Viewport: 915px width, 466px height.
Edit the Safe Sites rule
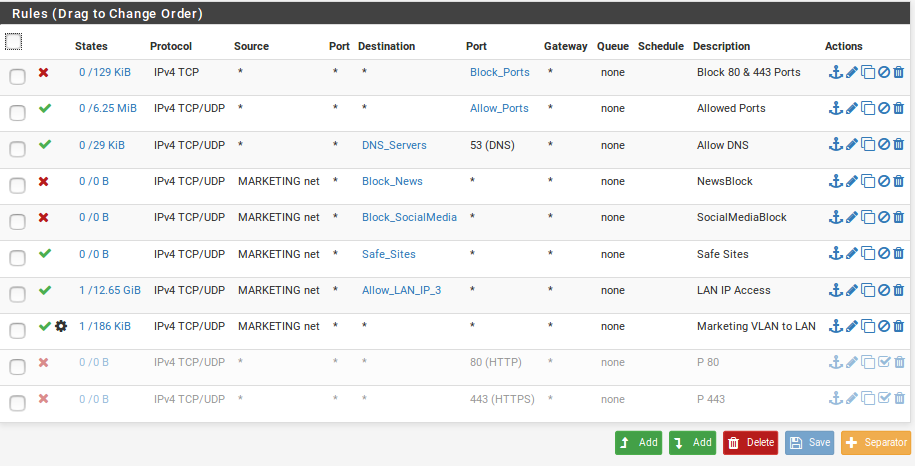pyautogui.click(x=852, y=254)
